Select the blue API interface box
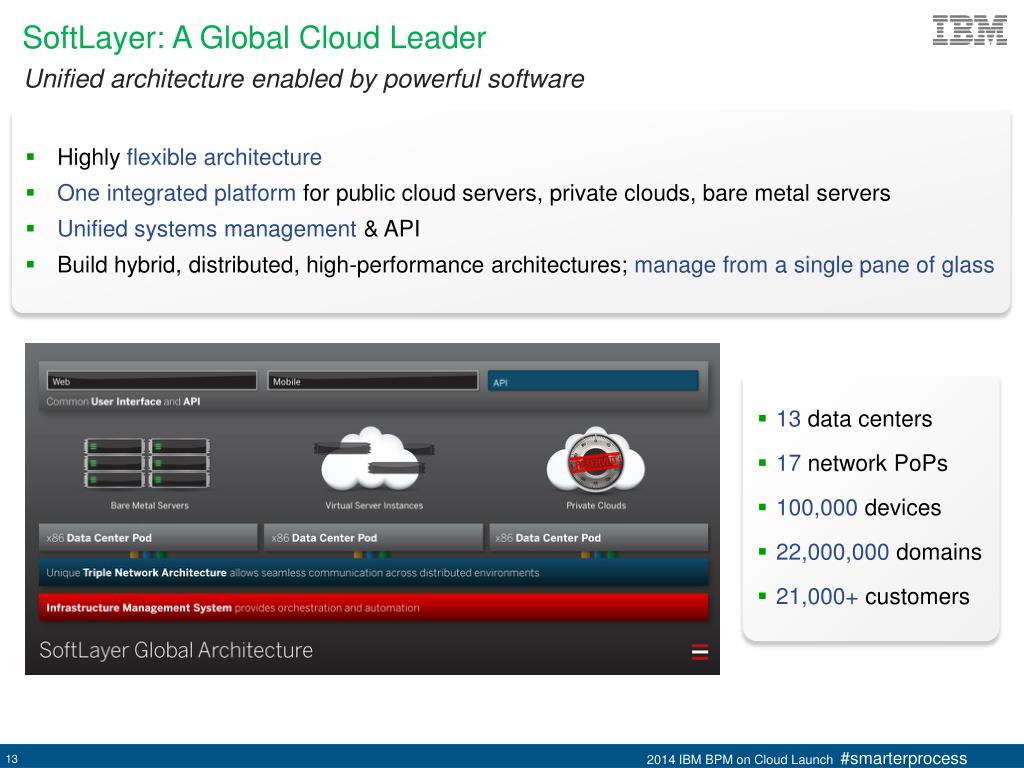The height and width of the screenshot is (768, 1024). 593,381
